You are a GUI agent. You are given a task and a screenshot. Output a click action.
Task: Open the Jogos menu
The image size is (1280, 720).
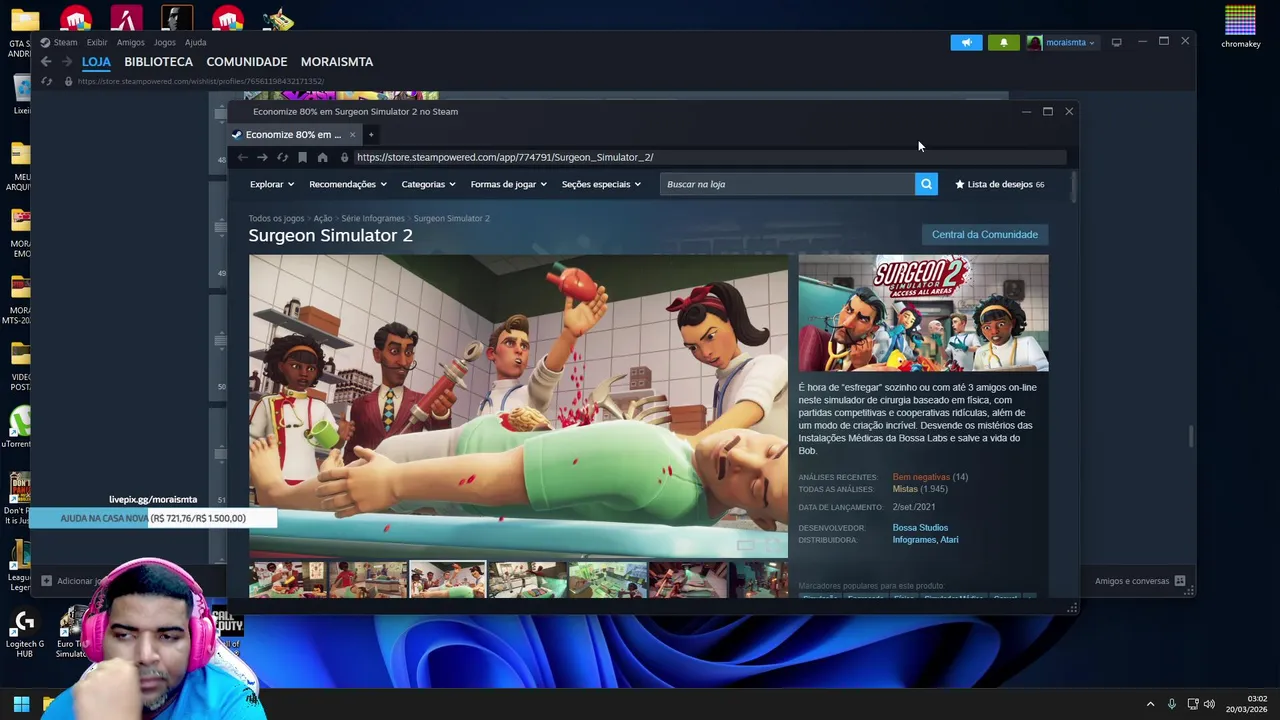click(164, 42)
